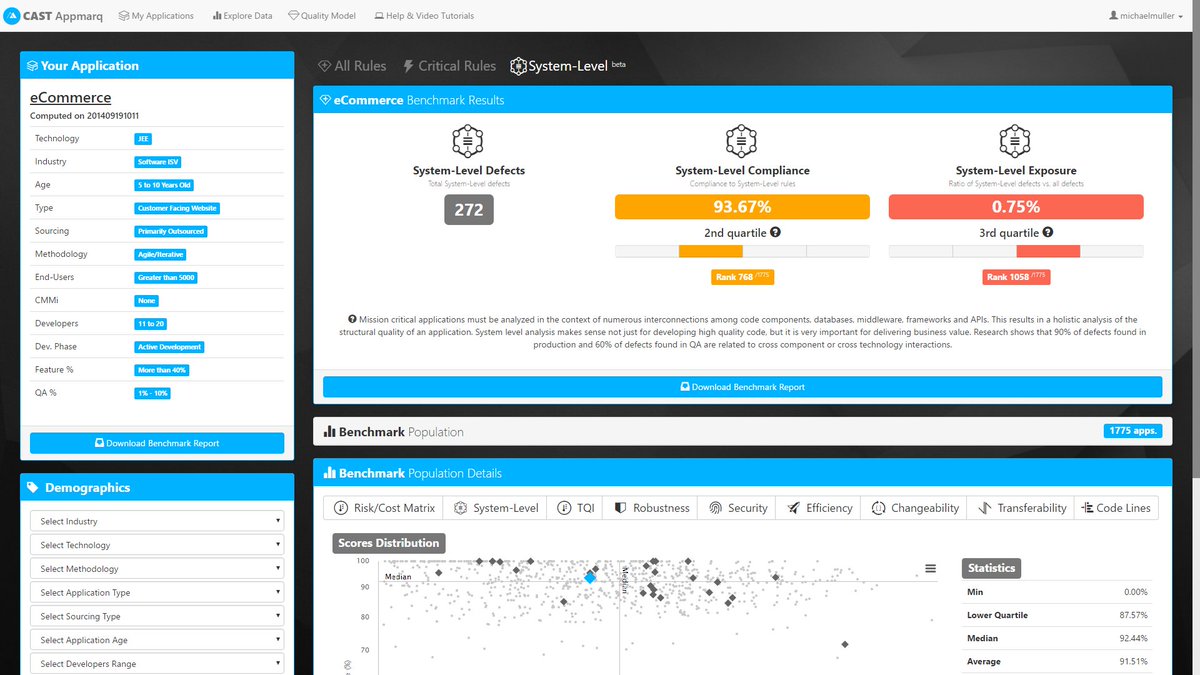Expand Select Sourcing Type dropdown

(157, 616)
